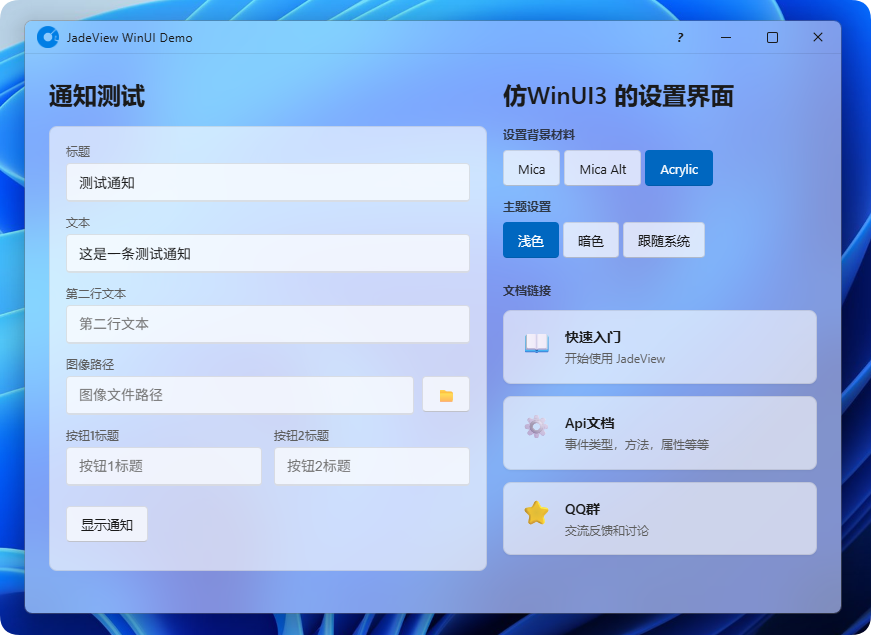Screen dimensions: 871x635
Task: Maximize the JadeView window
Action: pos(772,38)
